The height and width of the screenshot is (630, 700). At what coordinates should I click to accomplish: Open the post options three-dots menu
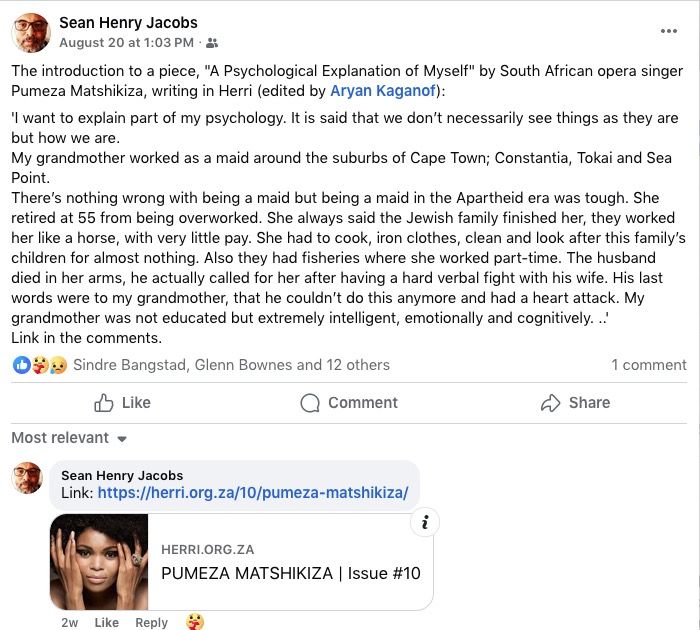tap(669, 31)
